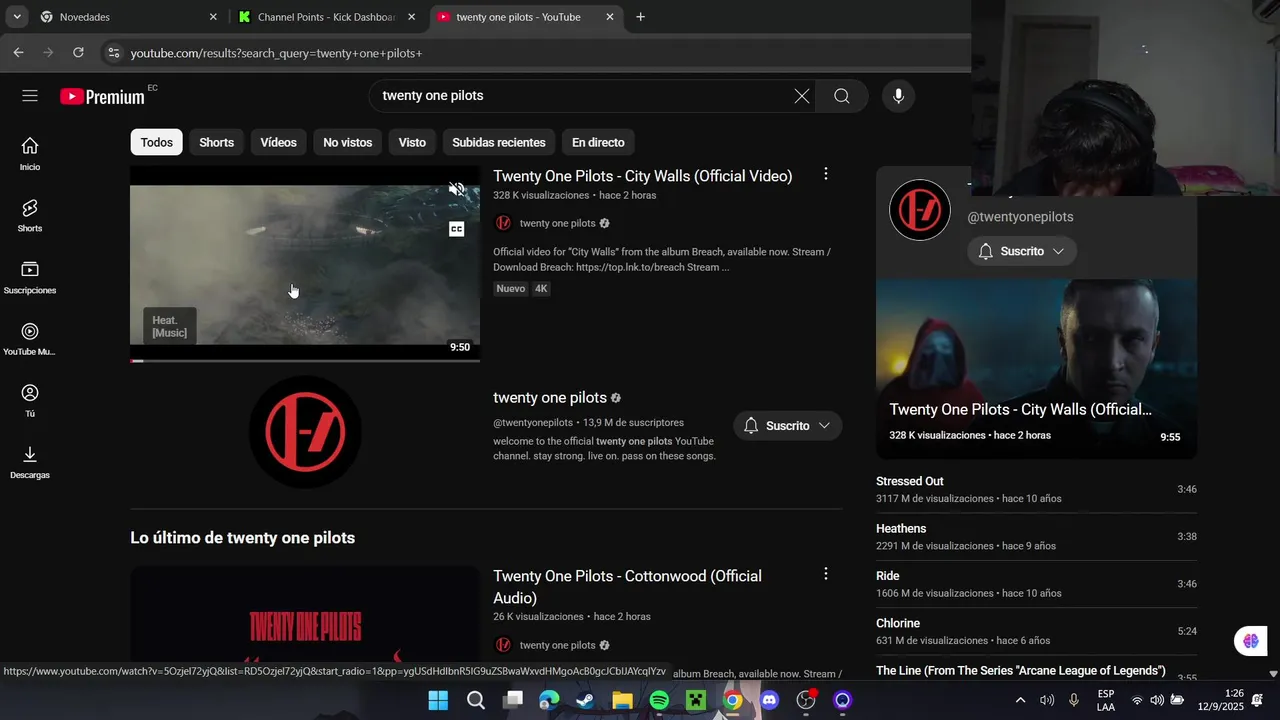The image size is (1280, 720).
Task: Reload the YouTube page
Action: [78, 52]
